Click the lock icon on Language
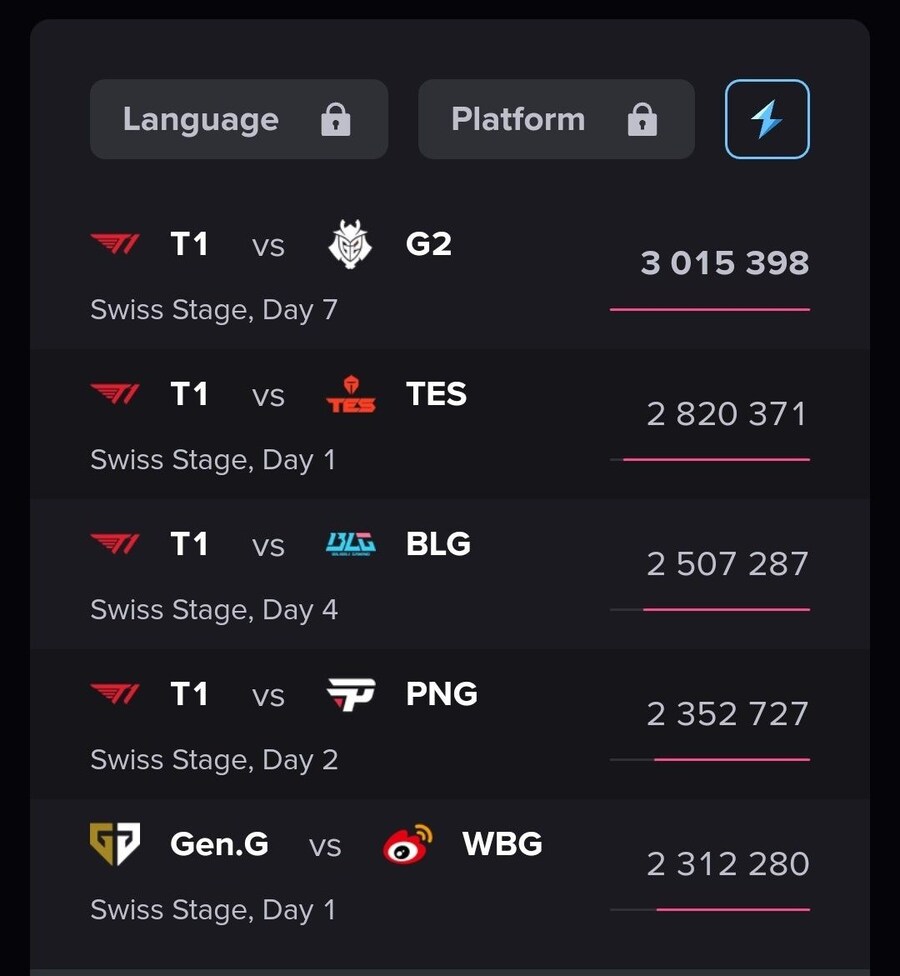 [335, 120]
